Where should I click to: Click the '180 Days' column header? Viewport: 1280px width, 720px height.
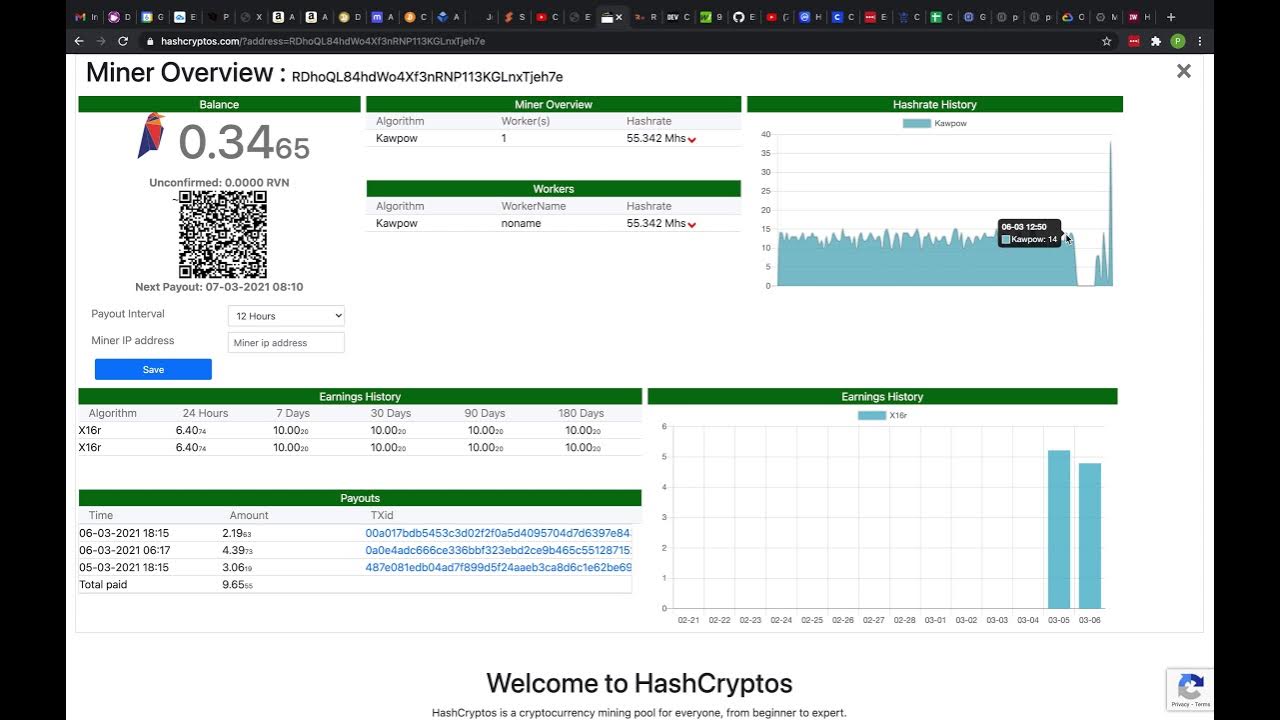581,413
